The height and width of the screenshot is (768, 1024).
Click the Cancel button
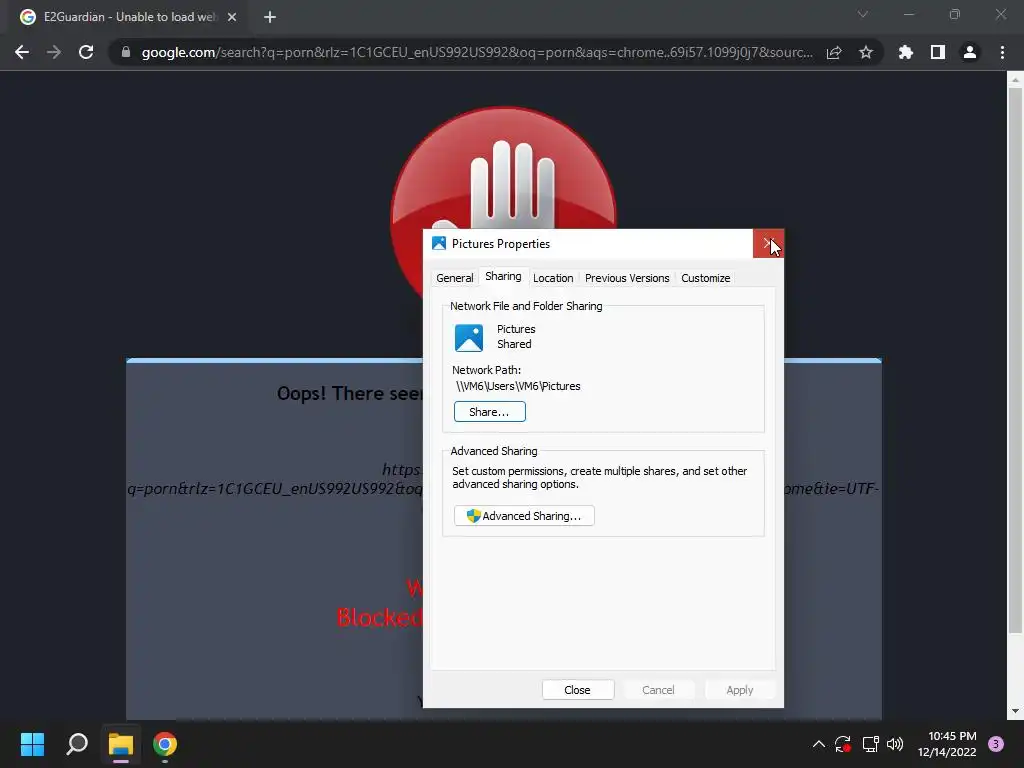658,690
